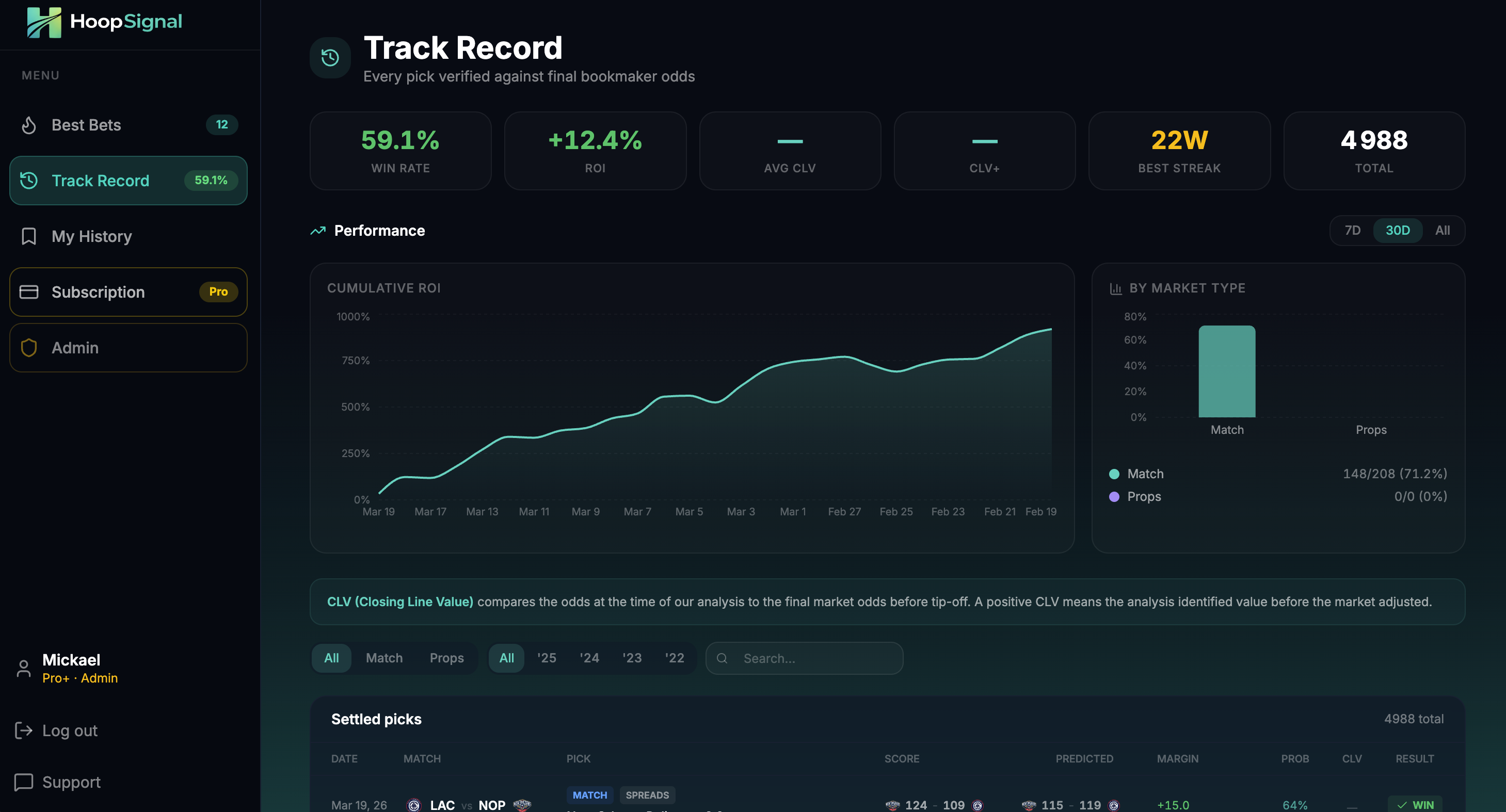Viewport: 1506px width, 812px height.
Task: Filter settled picks by Match tab
Action: click(x=384, y=658)
